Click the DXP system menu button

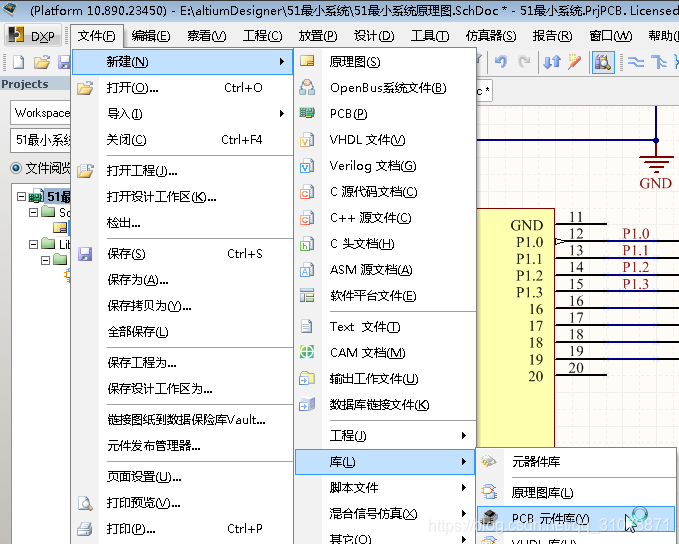point(33,36)
